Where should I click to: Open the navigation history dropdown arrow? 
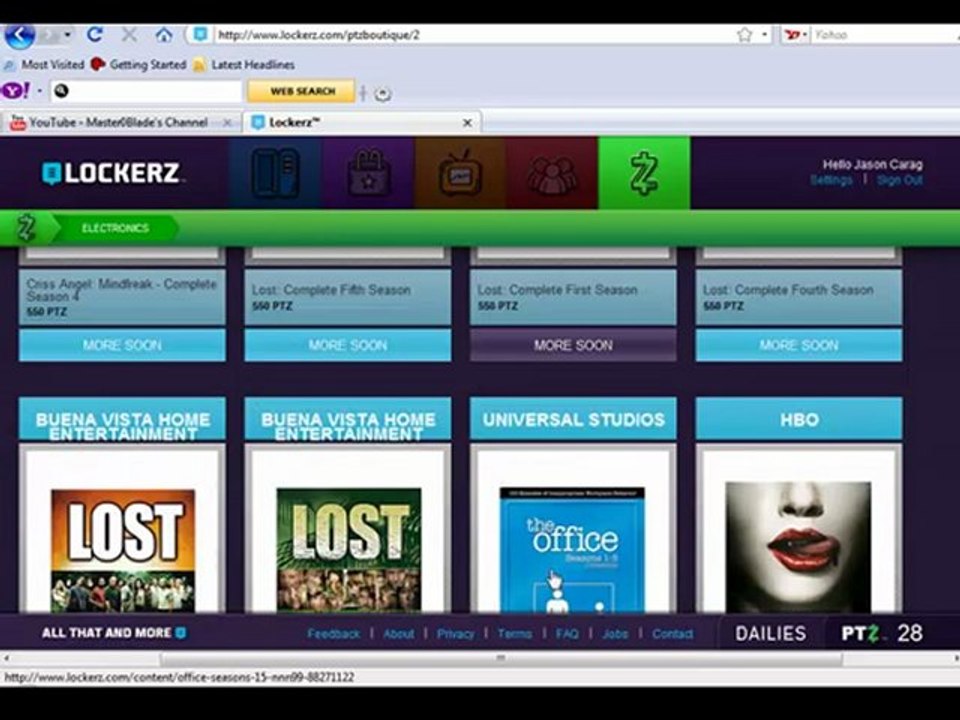click(x=67, y=35)
